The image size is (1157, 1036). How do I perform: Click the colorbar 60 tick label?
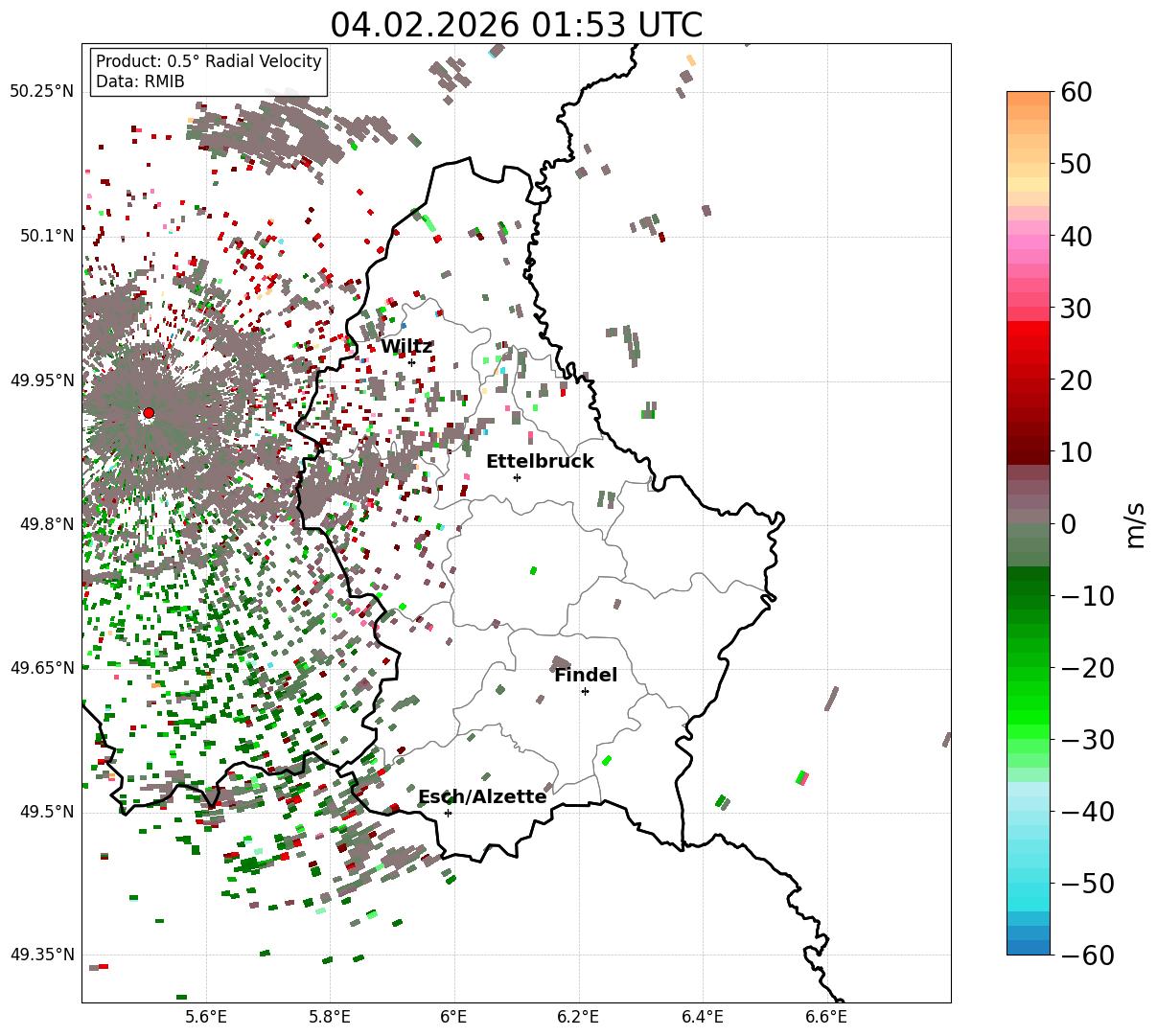[x=1076, y=92]
